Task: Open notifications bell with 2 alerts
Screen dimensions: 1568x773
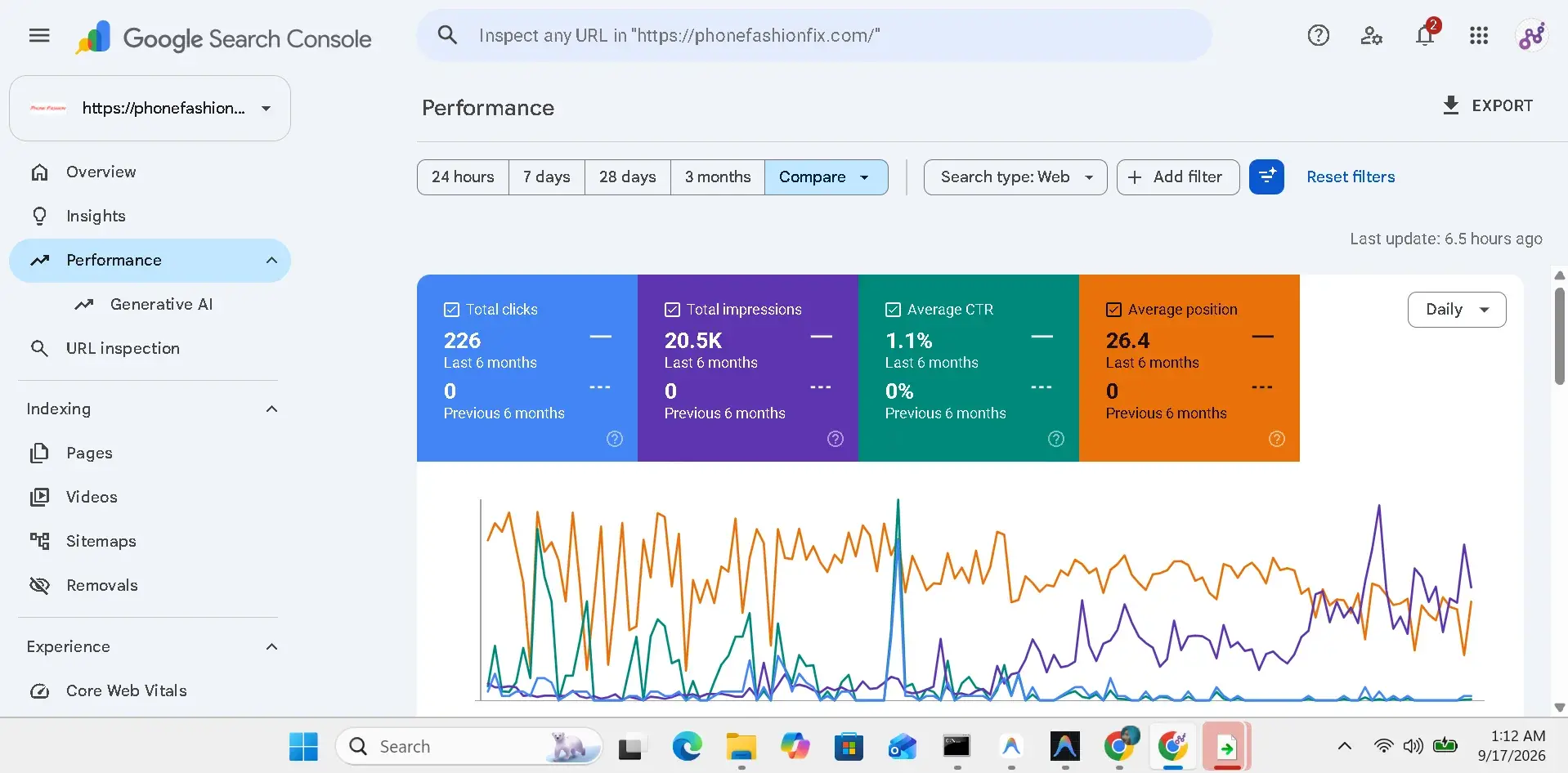Action: pos(1426,35)
